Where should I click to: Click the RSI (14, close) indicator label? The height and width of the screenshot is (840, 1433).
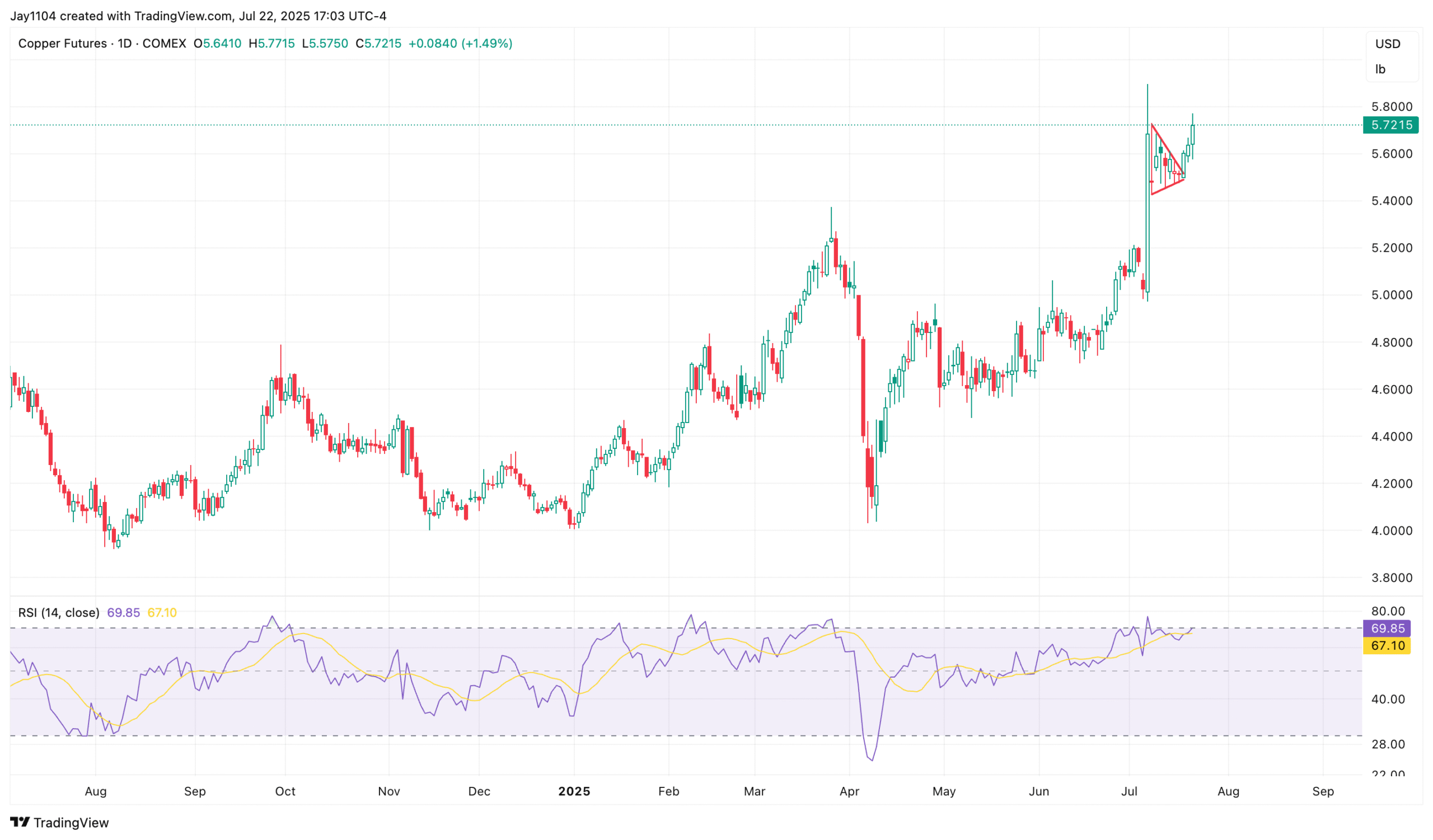(59, 613)
